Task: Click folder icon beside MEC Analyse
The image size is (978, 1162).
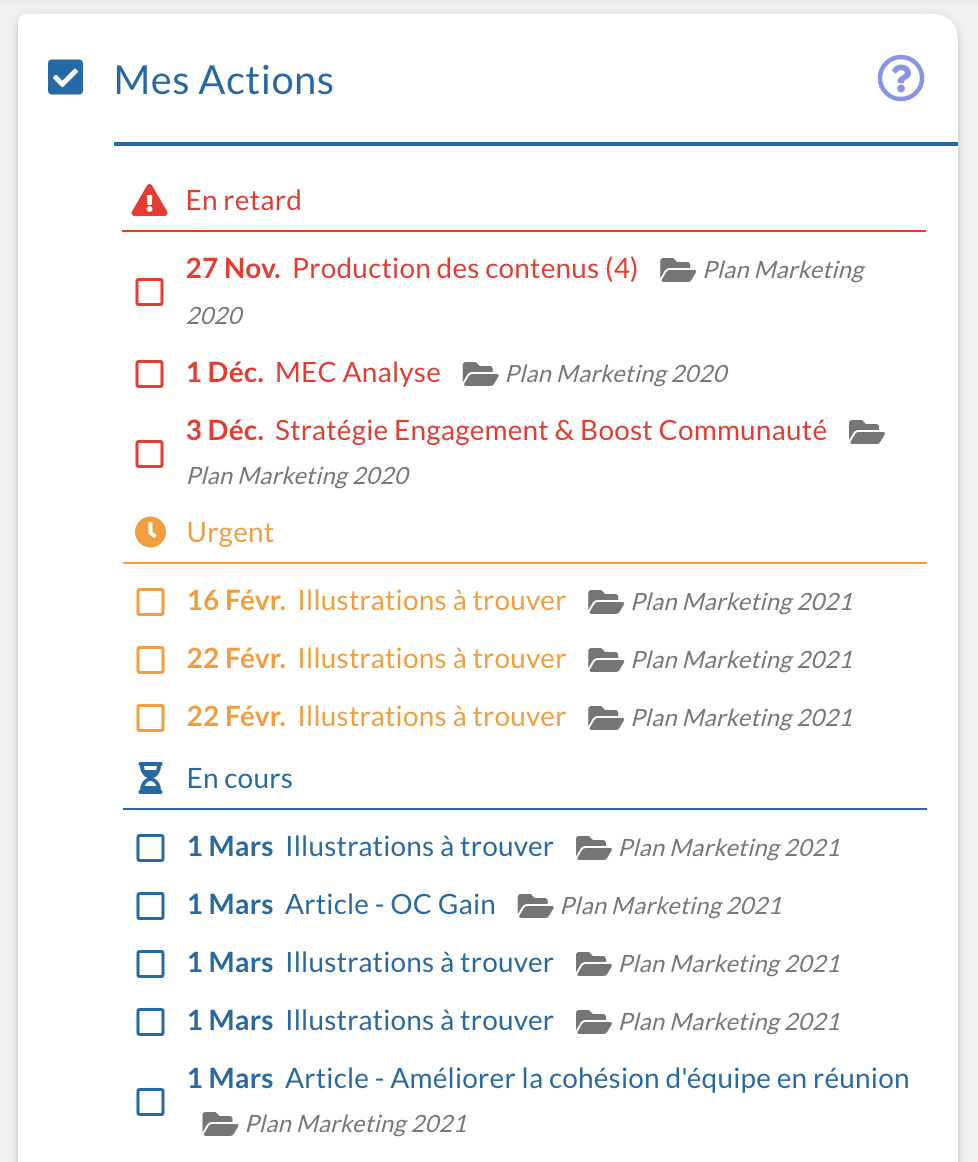Action: 480,375
